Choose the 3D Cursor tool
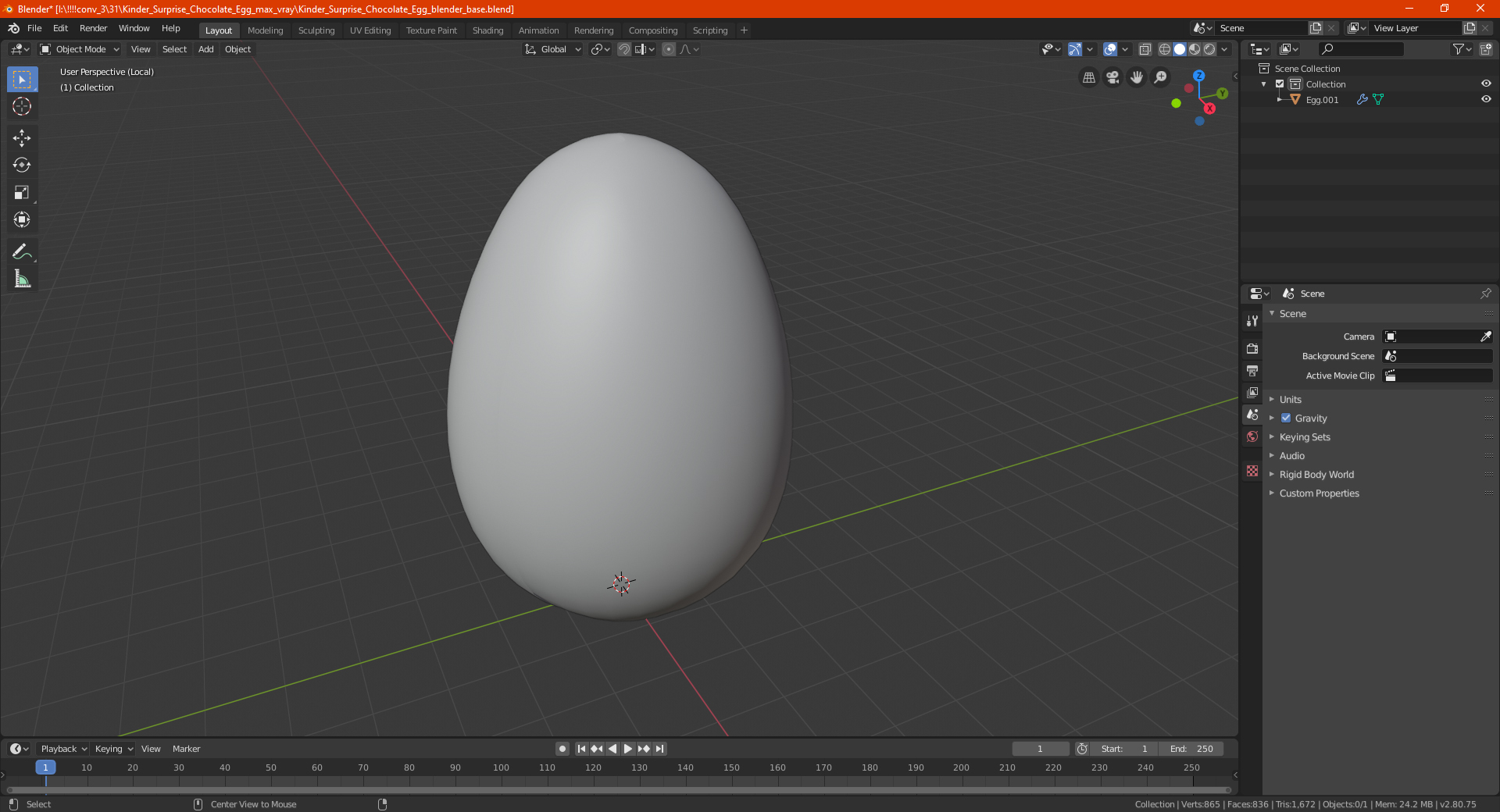This screenshot has width=1500, height=812. click(x=22, y=106)
